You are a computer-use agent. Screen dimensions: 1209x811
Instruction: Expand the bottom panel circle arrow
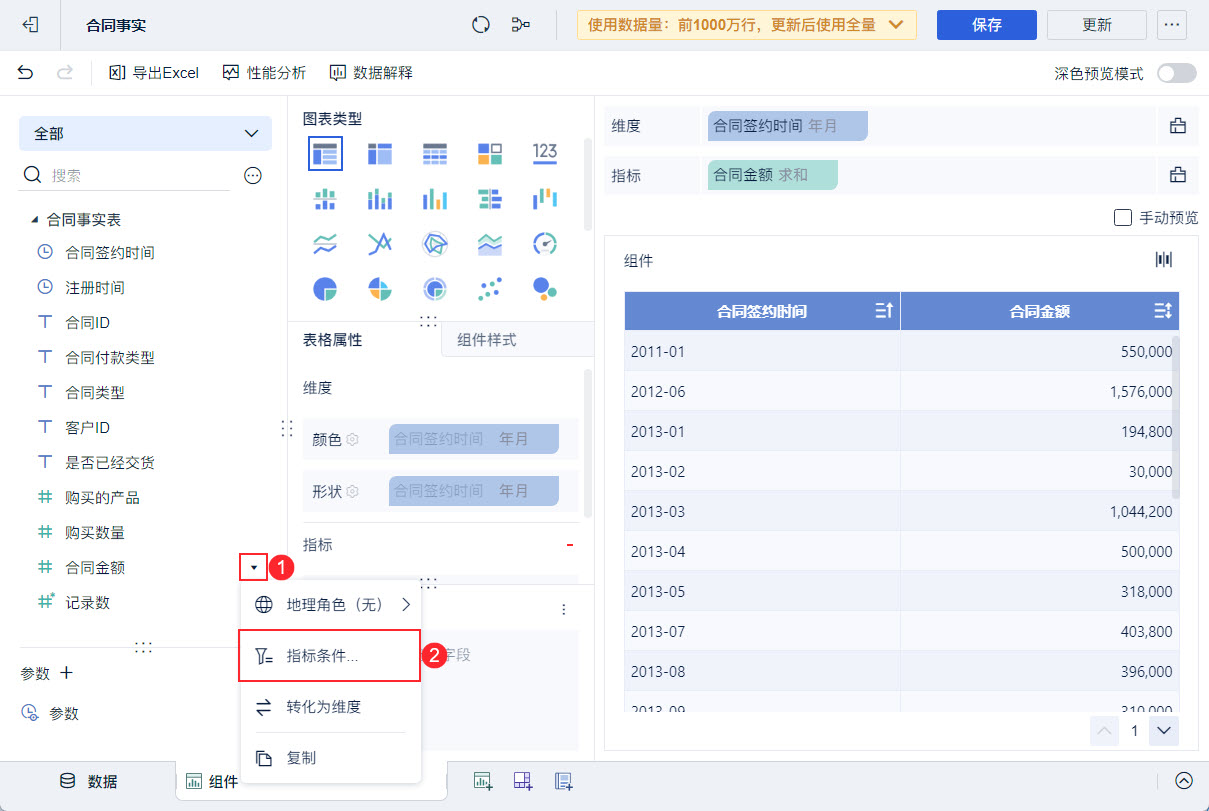[1184, 781]
